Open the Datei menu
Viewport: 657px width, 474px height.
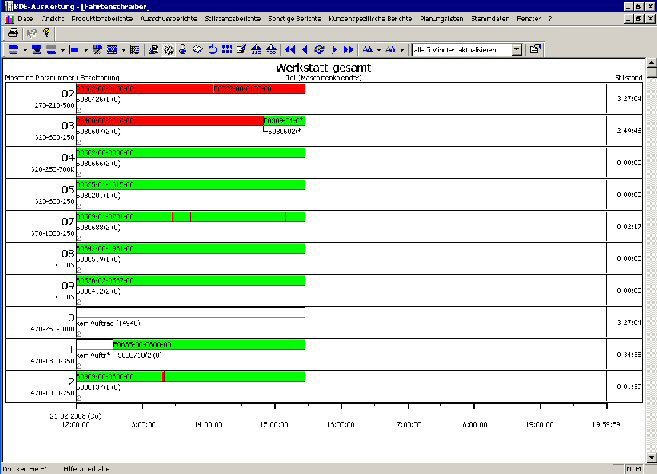[25, 18]
